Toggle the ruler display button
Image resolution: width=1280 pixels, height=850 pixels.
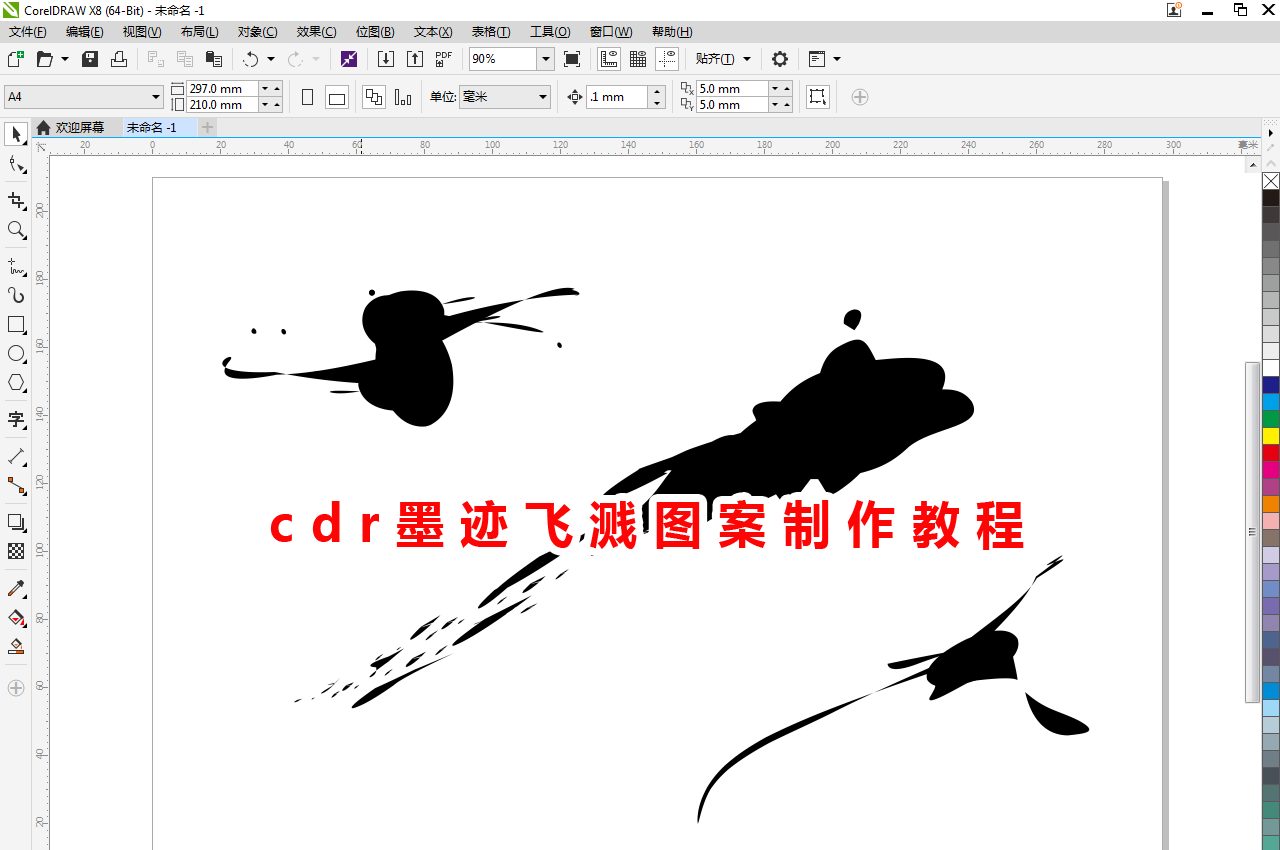(608, 58)
